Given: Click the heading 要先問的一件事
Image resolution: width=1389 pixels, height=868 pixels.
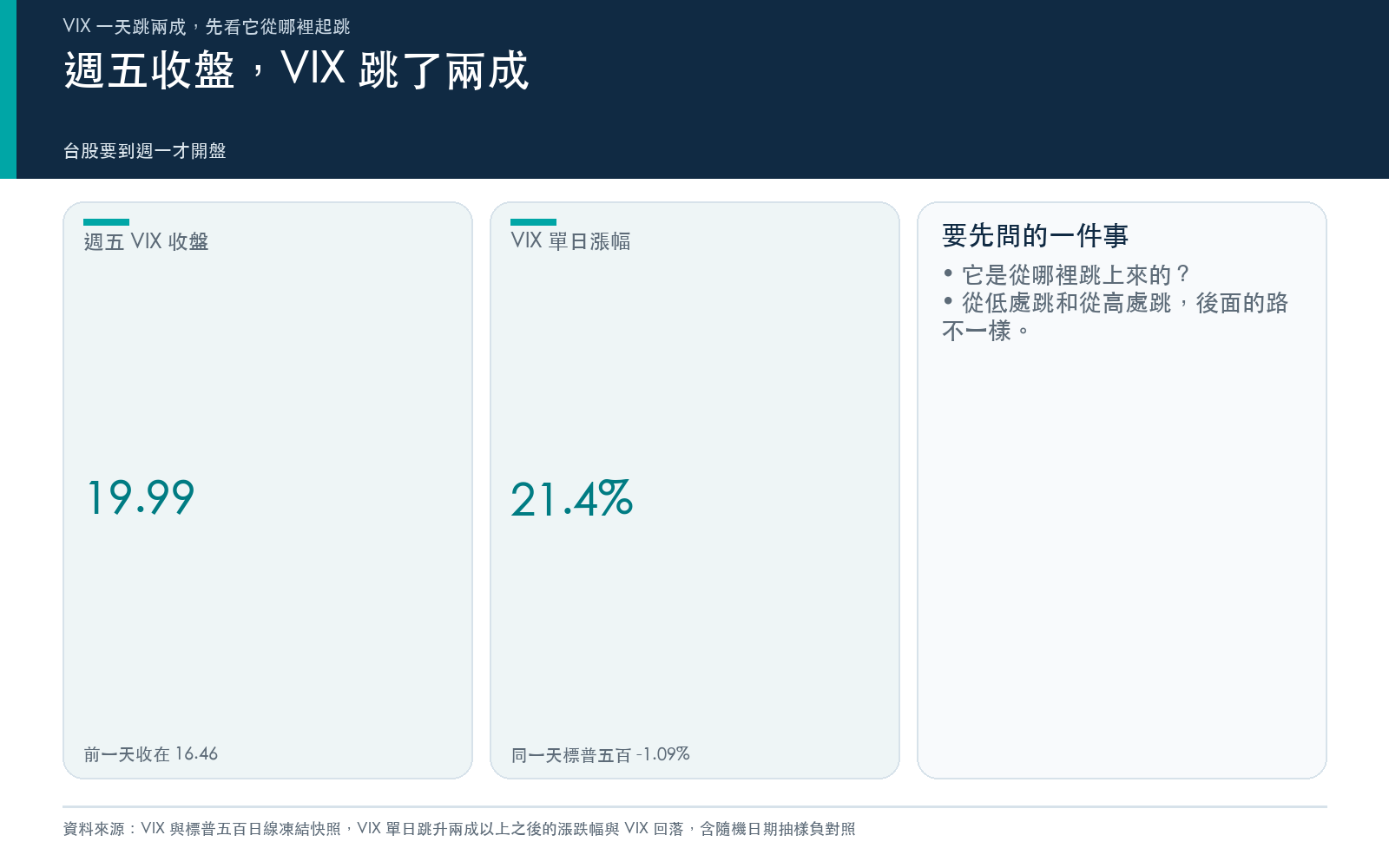Looking at the screenshot, I should (x=1035, y=235).
